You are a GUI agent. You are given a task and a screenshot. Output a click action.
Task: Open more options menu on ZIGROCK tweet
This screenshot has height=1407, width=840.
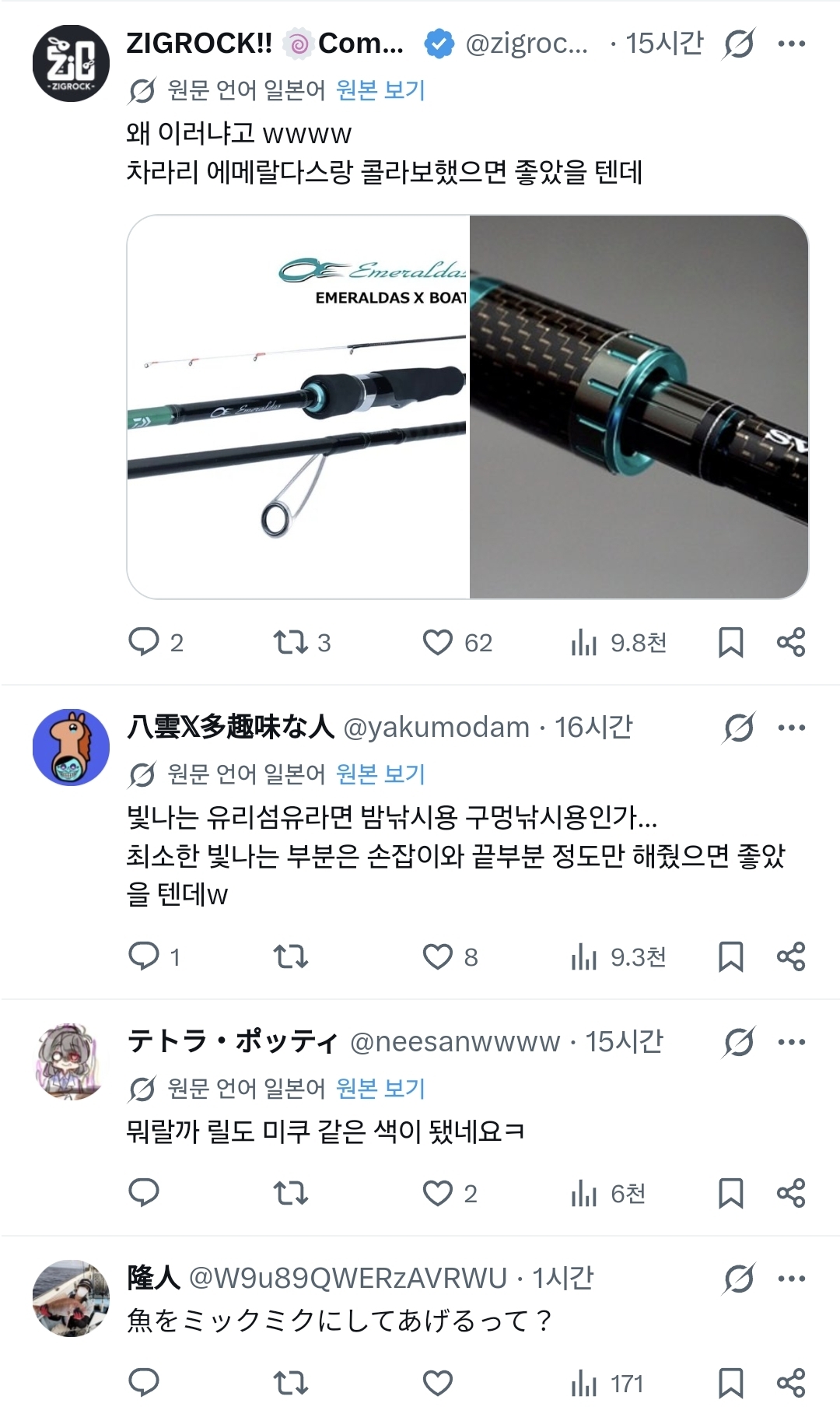tap(791, 44)
